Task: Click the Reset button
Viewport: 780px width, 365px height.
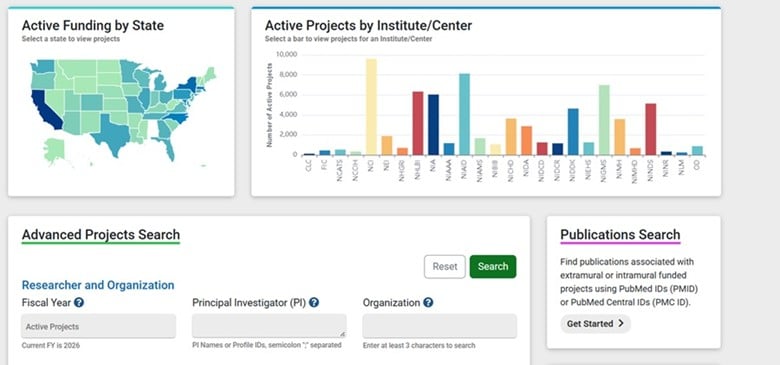Action: (x=445, y=267)
